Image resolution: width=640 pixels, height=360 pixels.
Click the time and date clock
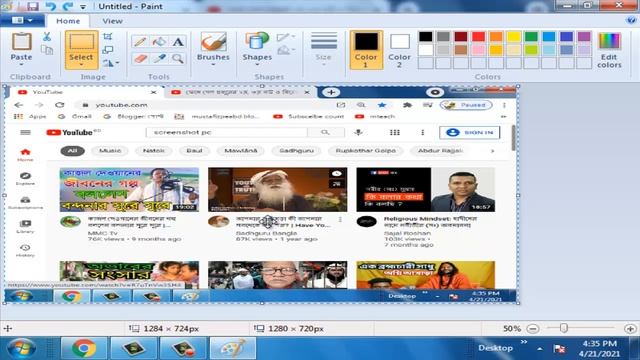tap(599, 349)
